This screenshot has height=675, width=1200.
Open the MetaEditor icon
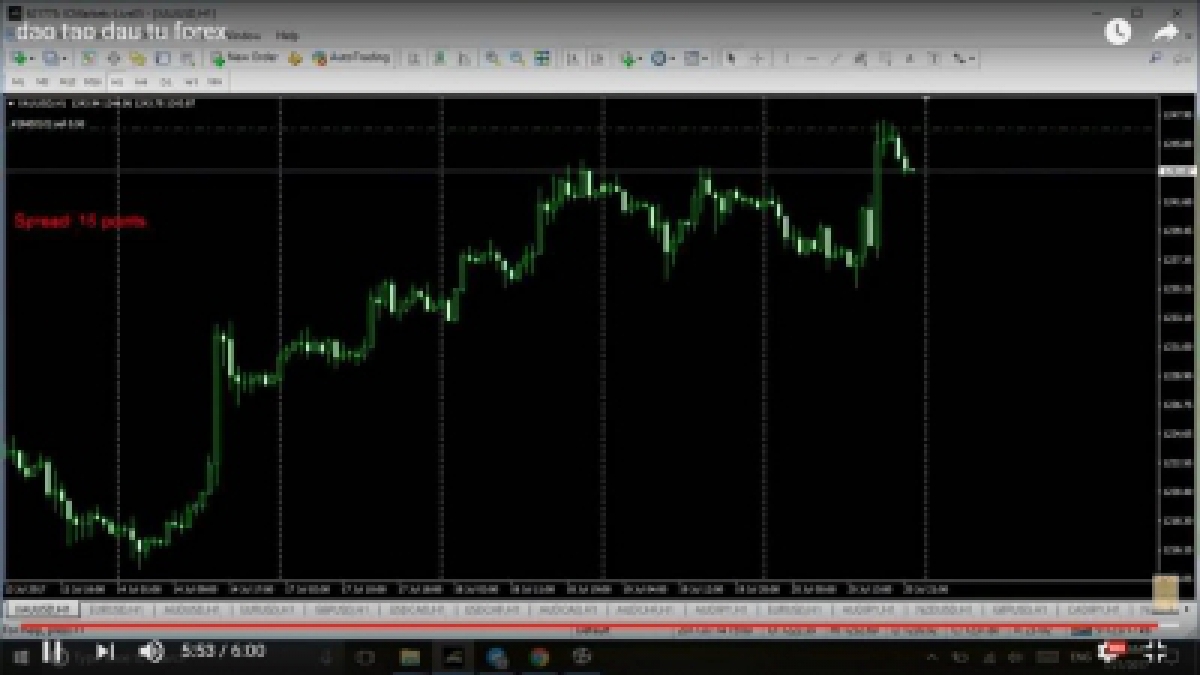[x=295, y=59]
